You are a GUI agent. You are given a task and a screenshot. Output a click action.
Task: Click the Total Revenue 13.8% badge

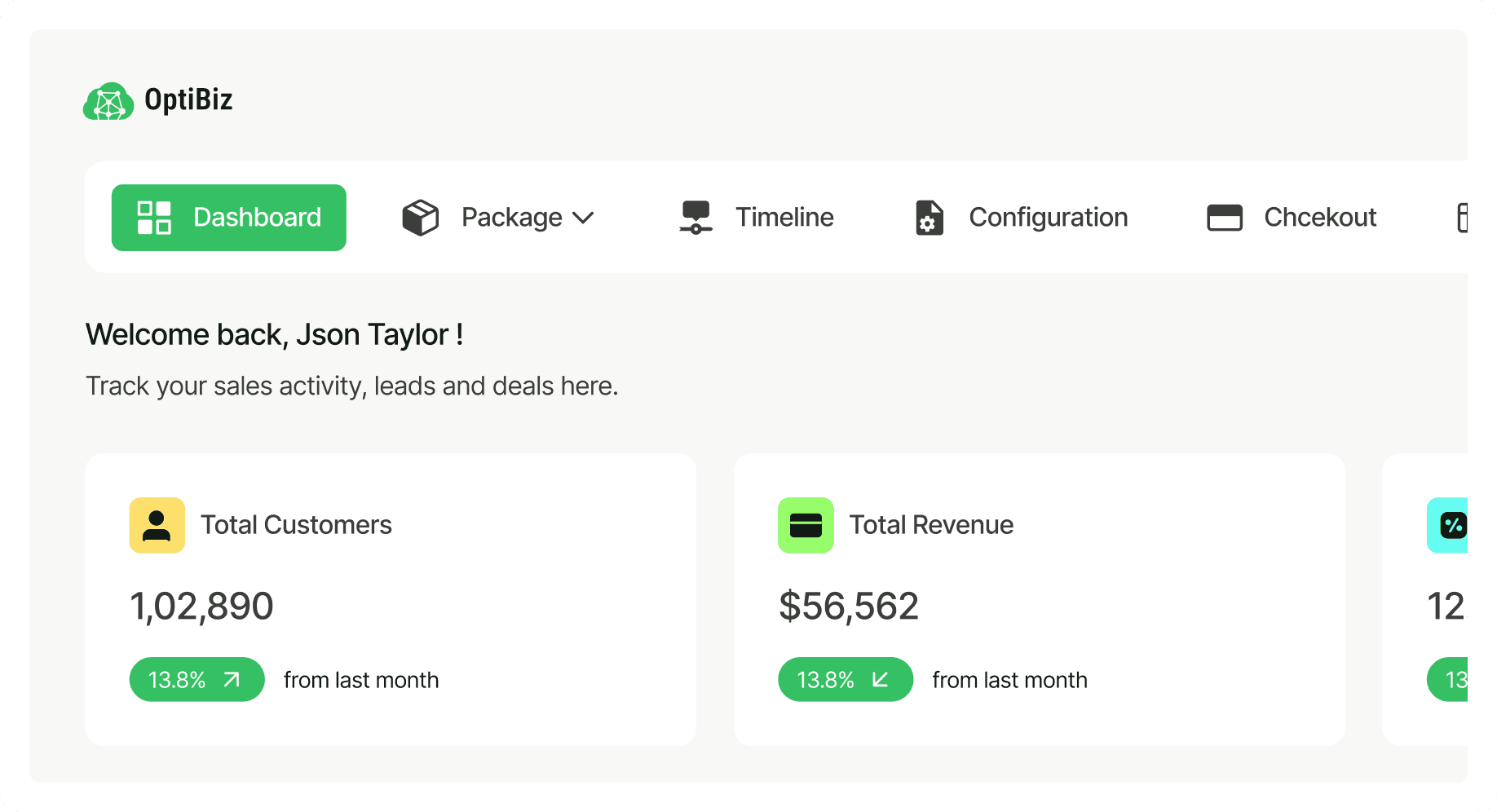pyautogui.click(x=825, y=680)
